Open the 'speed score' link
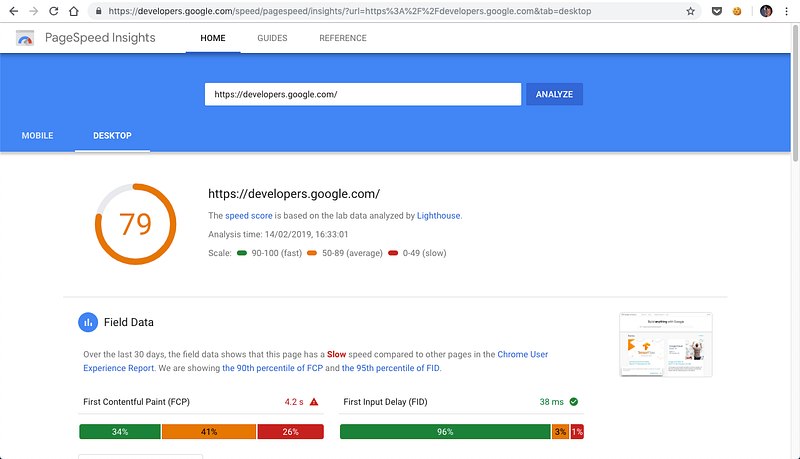Screen dimensions: 800x459 point(248,216)
